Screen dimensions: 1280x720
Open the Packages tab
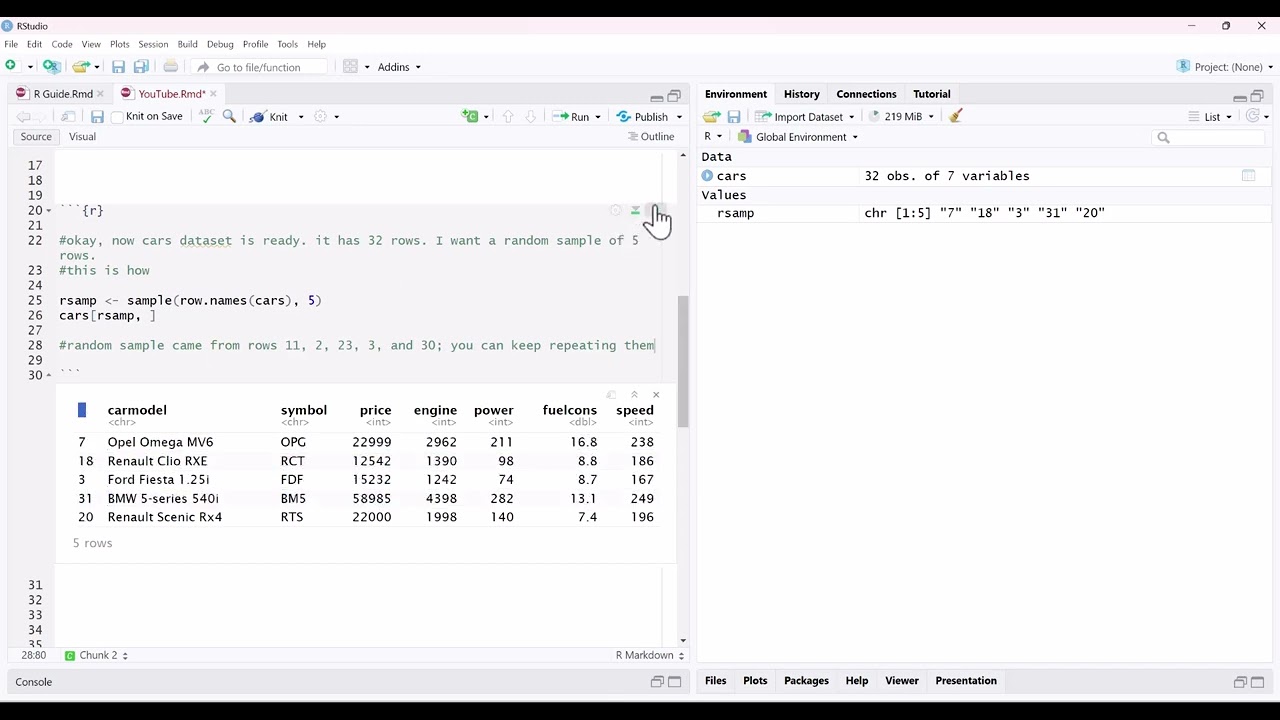[806, 681]
